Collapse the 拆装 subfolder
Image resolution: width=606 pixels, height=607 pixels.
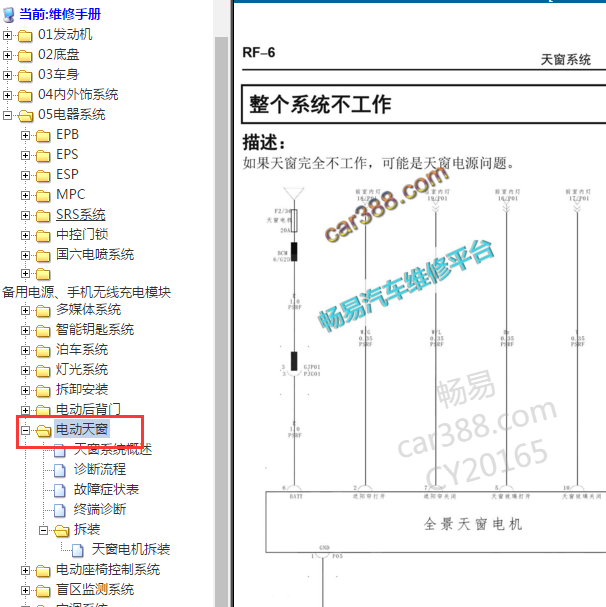click(x=43, y=530)
